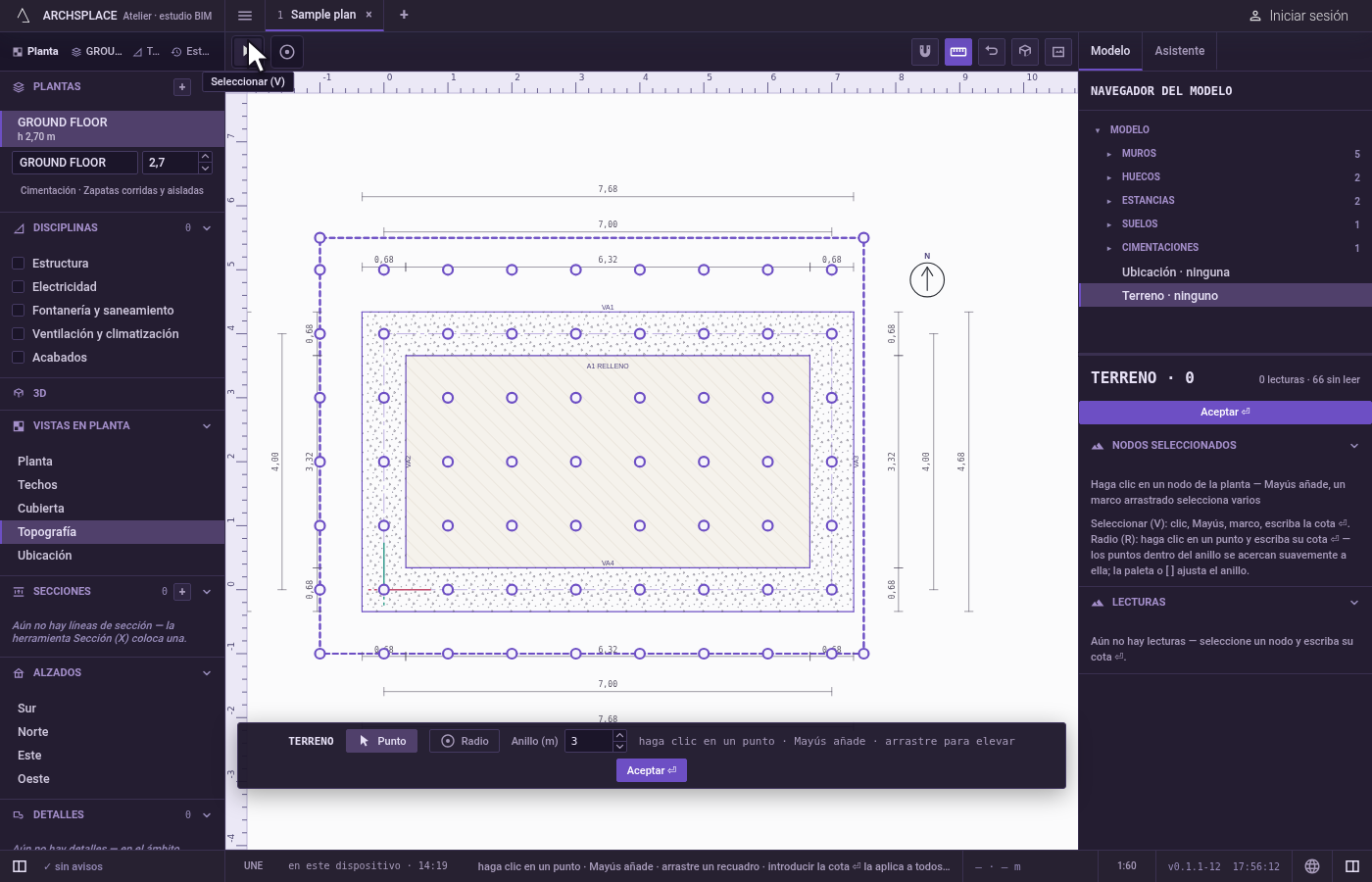Toggle right panel icon in status bar

point(1352,866)
